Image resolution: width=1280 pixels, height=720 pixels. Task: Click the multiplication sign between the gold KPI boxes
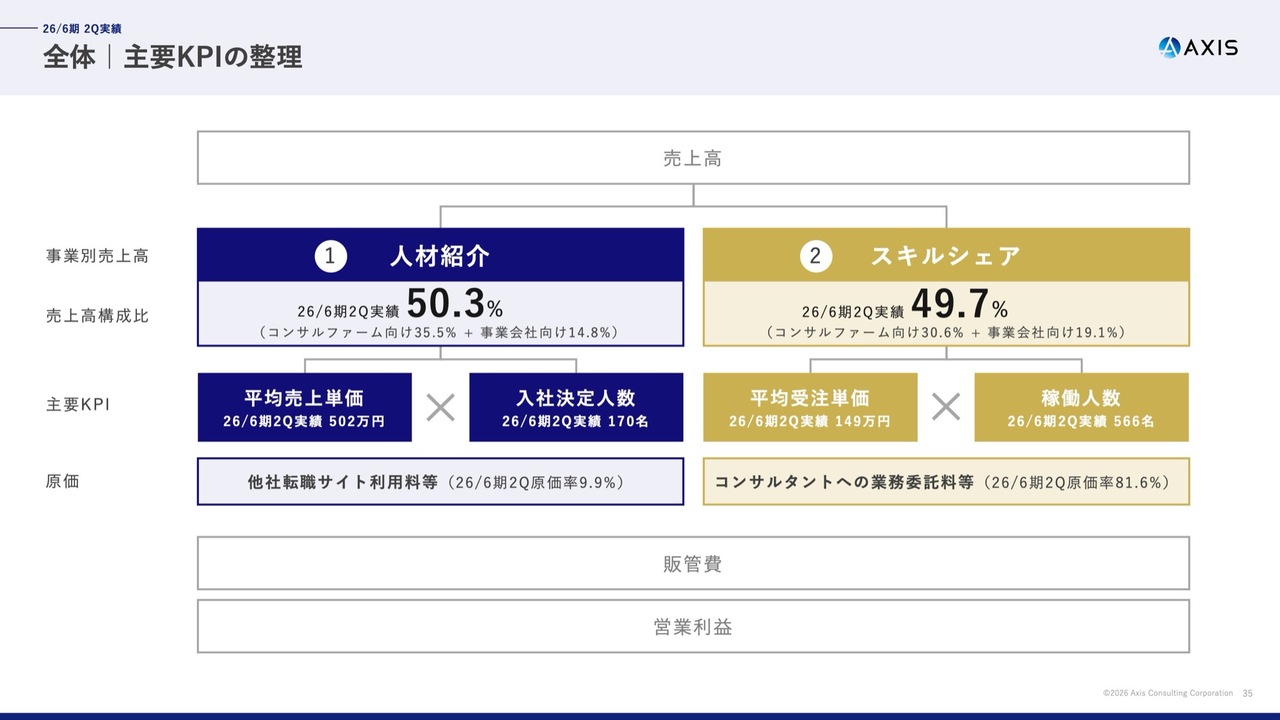tap(946, 407)
